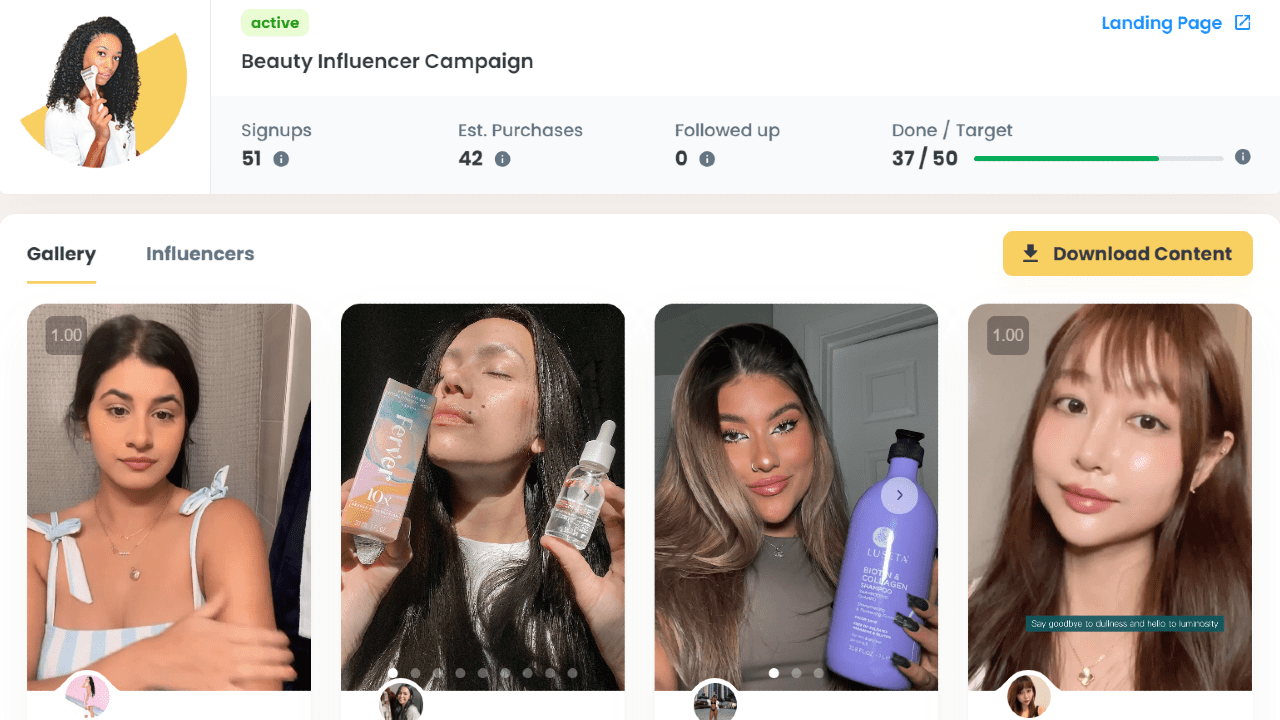
Task: Select the second carousel dot on the serum photo
Action: (415, 673)
